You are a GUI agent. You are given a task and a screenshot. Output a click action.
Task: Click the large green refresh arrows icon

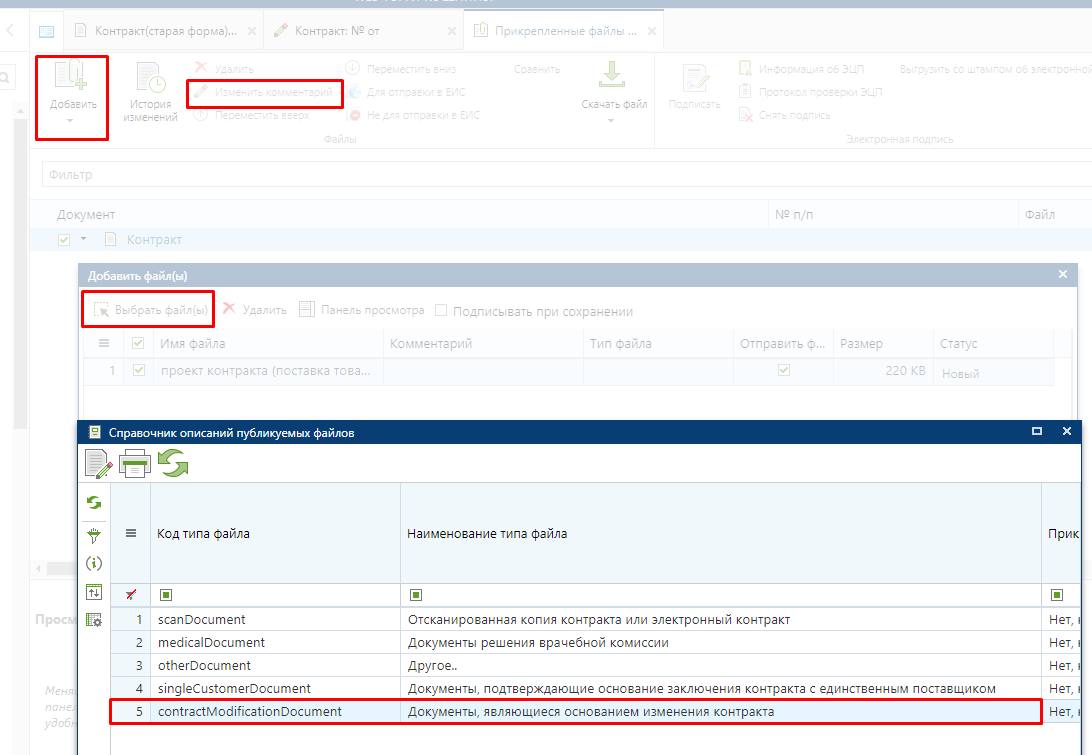click(173, 464)
